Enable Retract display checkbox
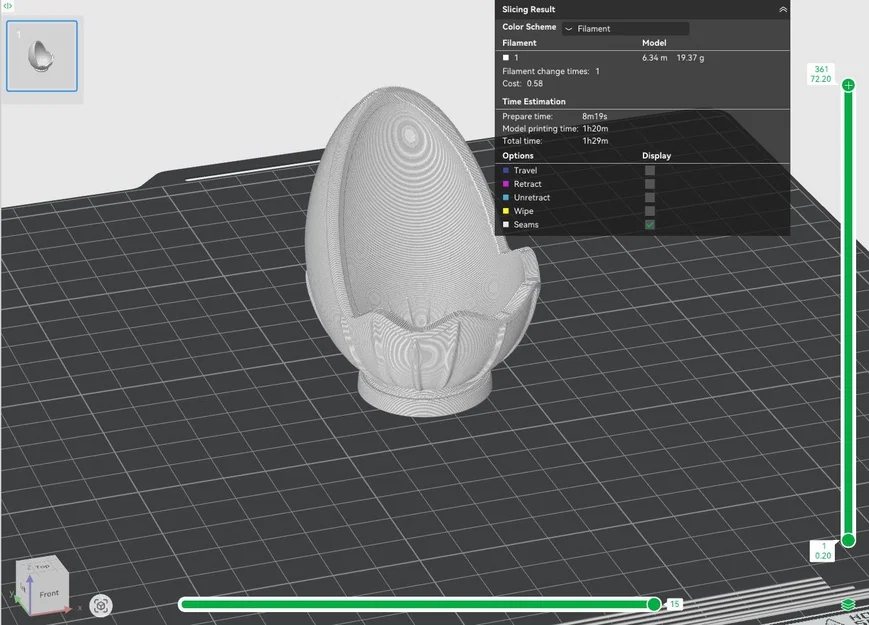The width and height of the screenshot is (869, 625). pos(650,184)
